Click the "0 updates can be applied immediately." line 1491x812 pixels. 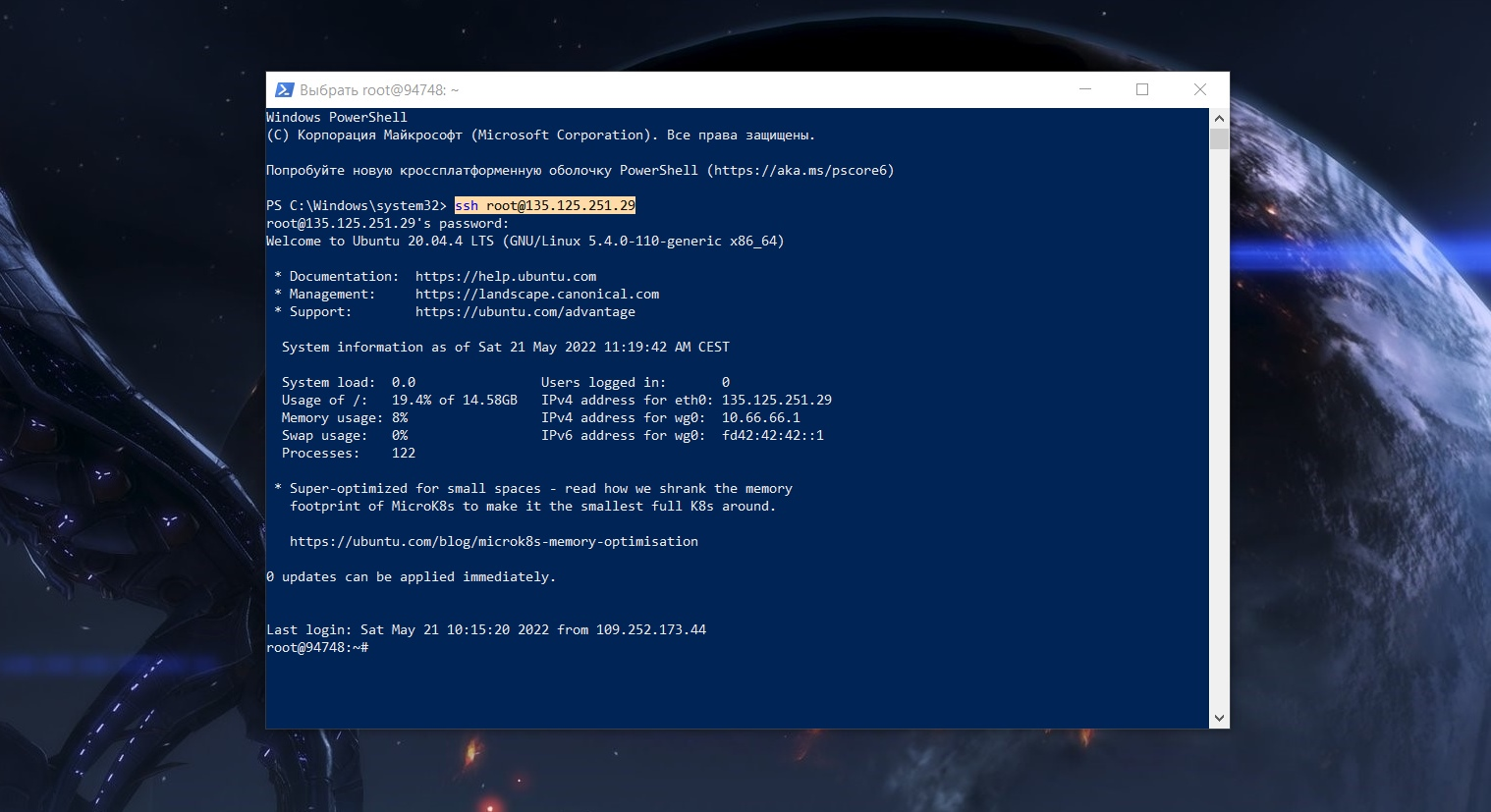point(412,576)
